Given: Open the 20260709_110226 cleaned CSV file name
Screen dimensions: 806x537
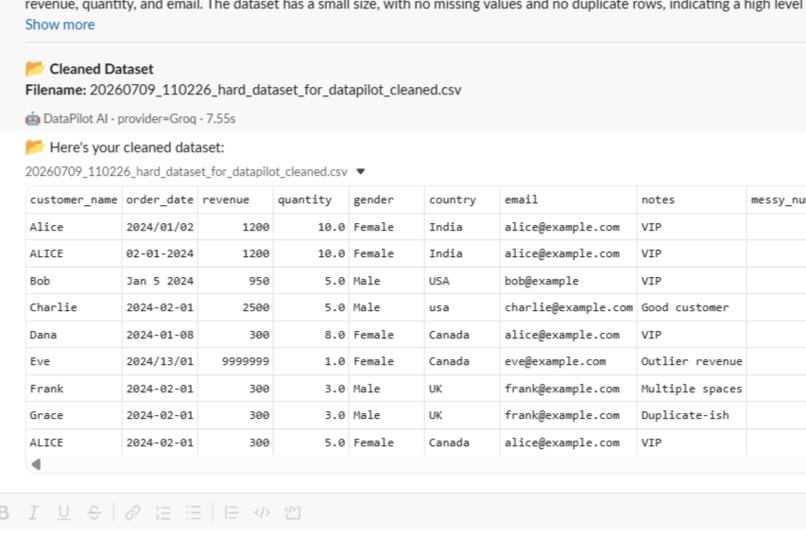Looking at the screenshot, I should 186,172.
